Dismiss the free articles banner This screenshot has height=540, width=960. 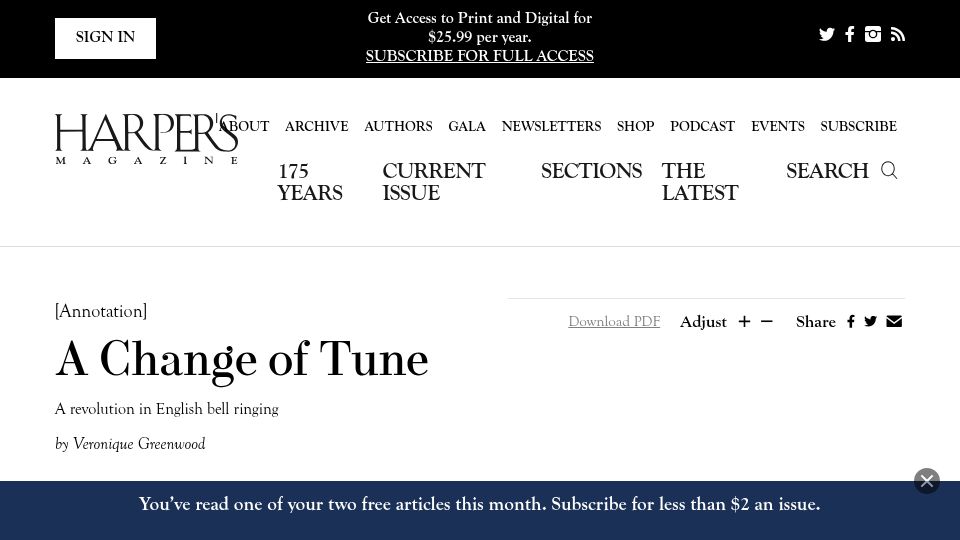tap(927, 481)
